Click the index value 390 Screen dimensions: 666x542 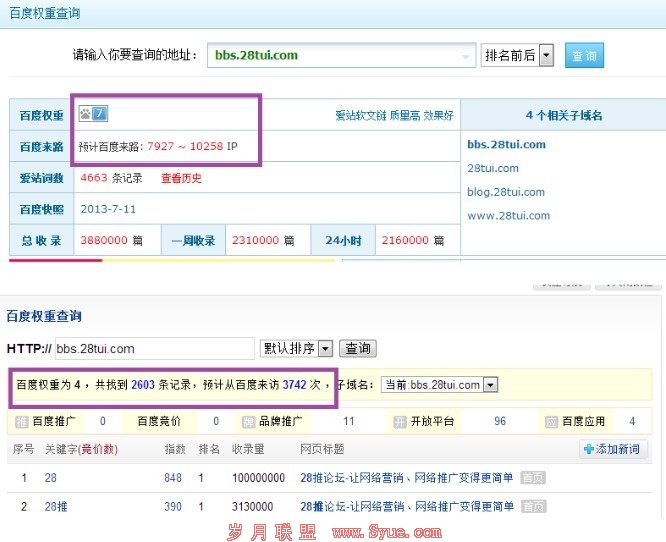[x=173, y=506]
